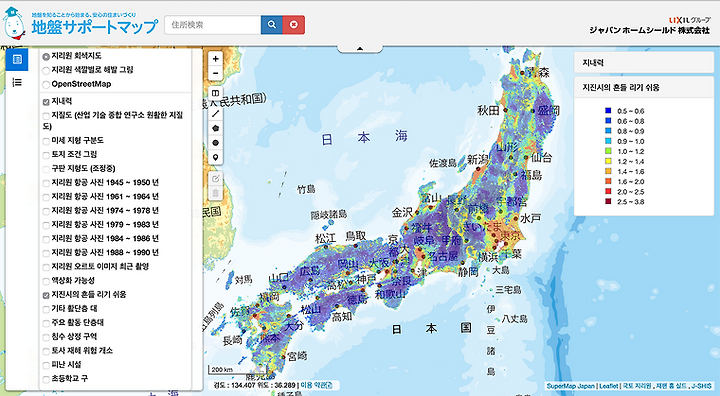Enable aerial photo 1988 ~ 1990 checkbox
The image size is (720, 396).
point(46,253)
